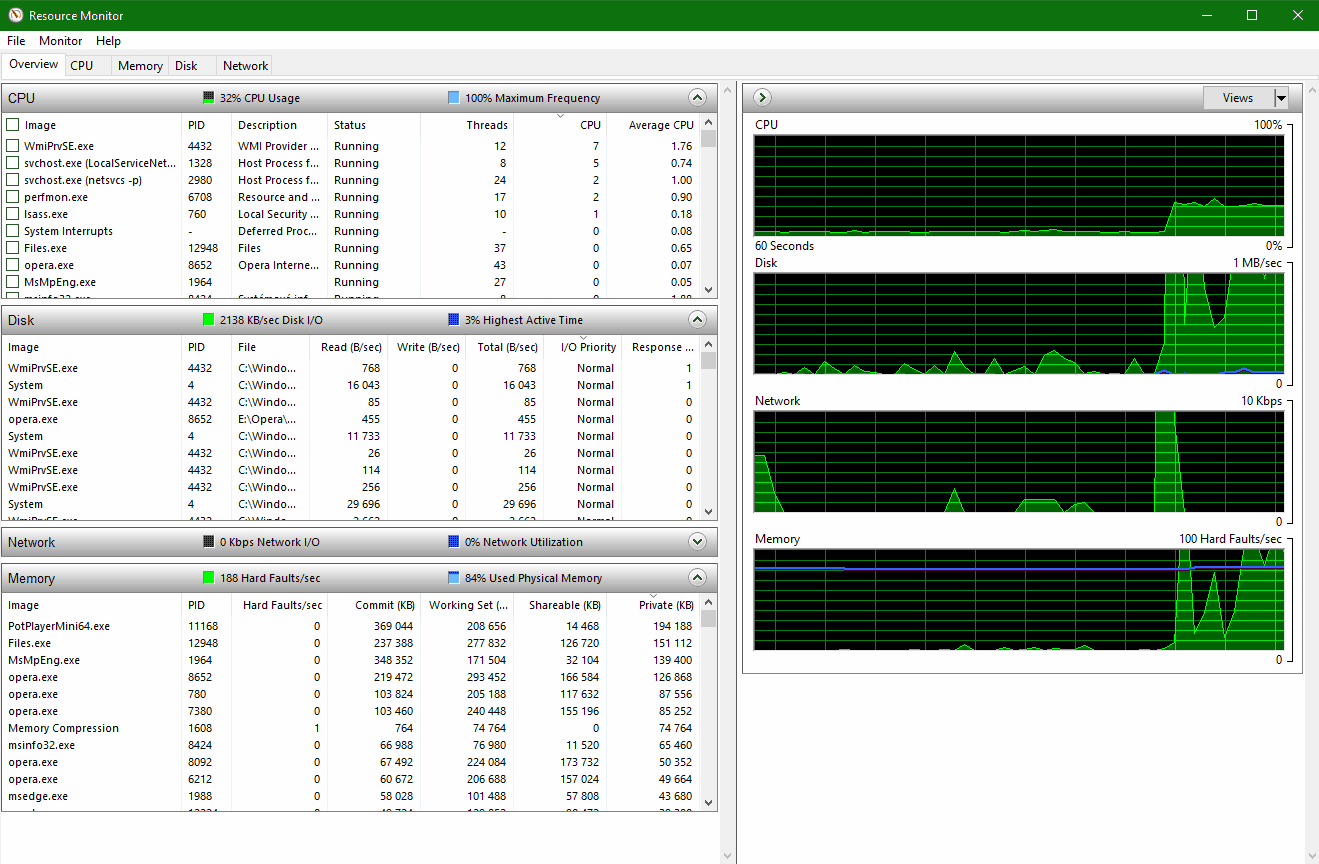Select System row reading 29 696 B/sec

click(x=351, y=504)
